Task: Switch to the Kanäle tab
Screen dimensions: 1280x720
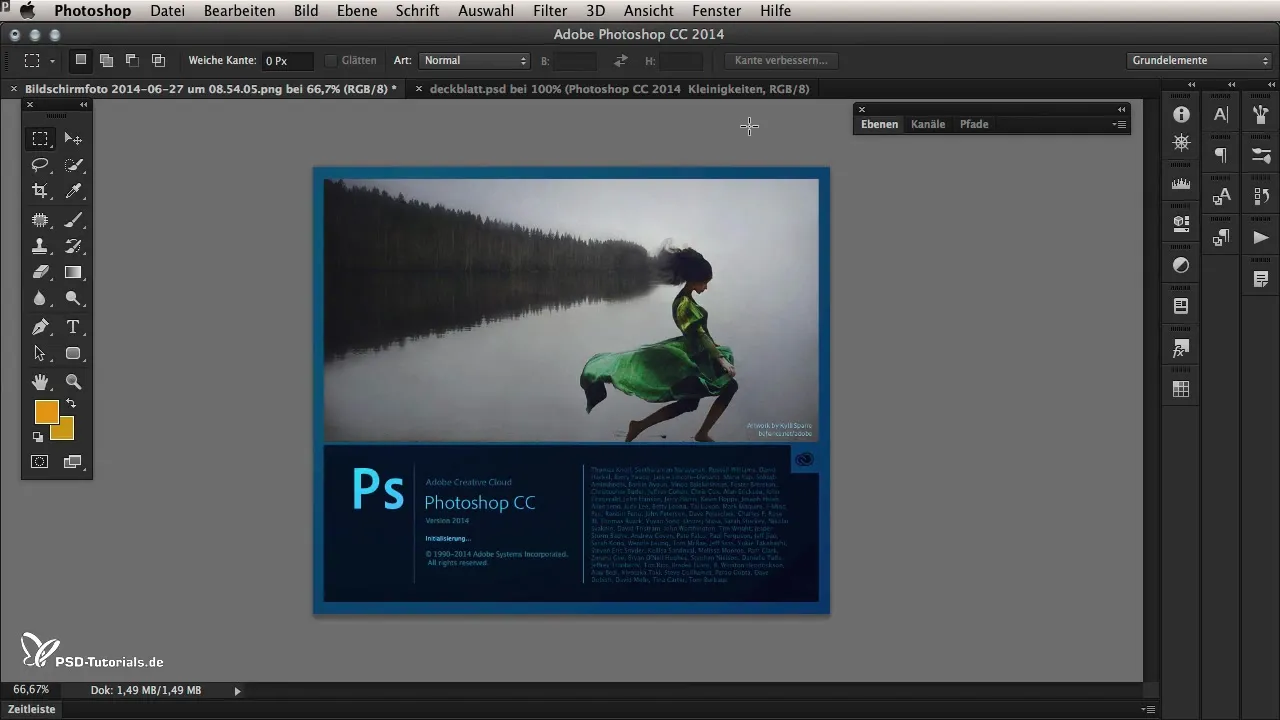Action: [928, 124]
